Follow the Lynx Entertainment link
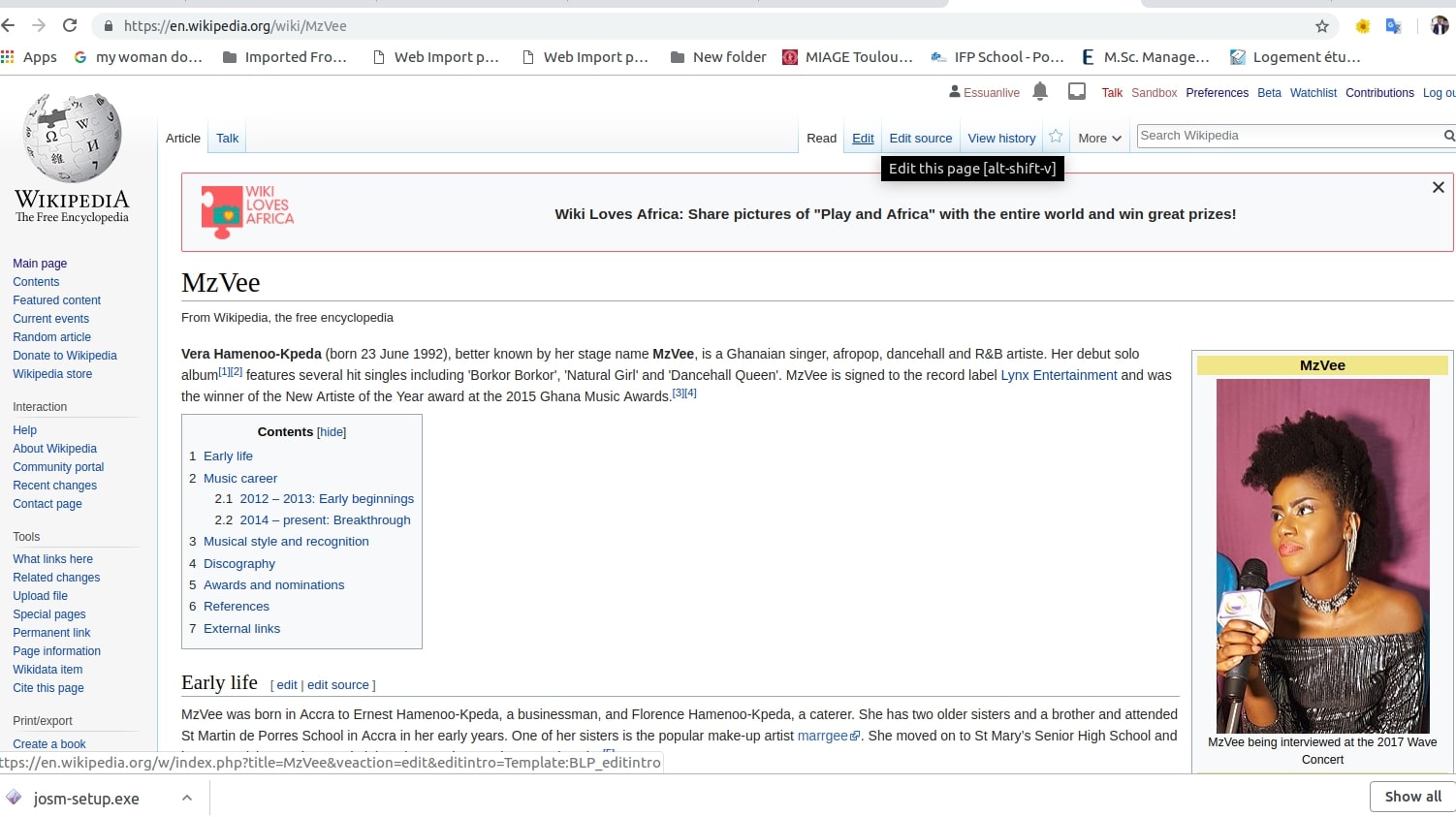This screenshot has width=1456, height=817. click(x=1059, y=375)
